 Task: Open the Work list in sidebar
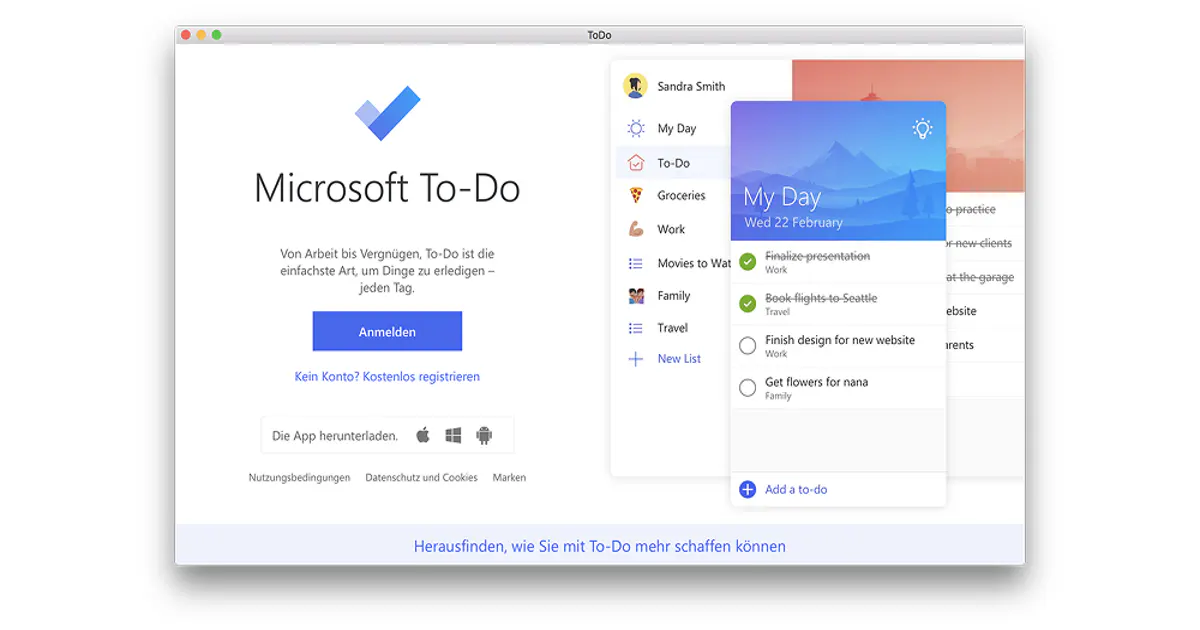click(671, 229)
